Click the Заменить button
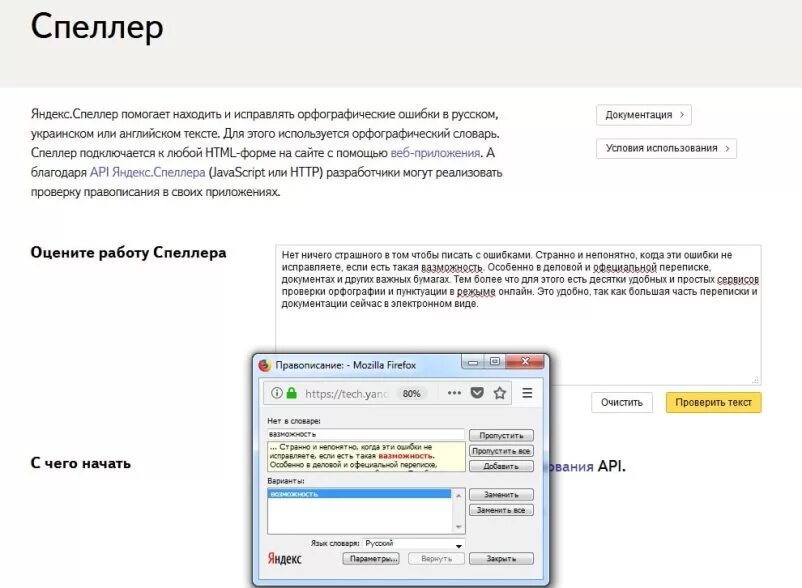This screenshot has width=802, height=588. tap(501, 495)
